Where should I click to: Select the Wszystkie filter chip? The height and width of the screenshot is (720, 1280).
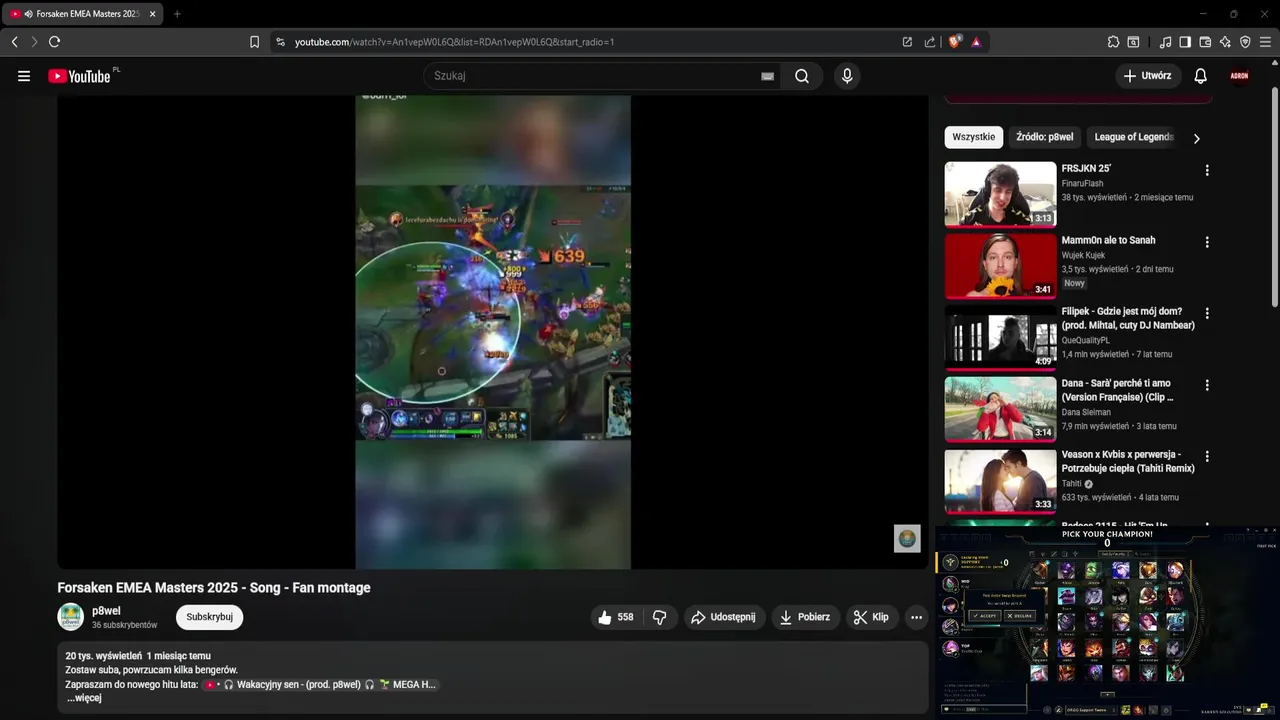pyautogui.click(x=974, y=137)
